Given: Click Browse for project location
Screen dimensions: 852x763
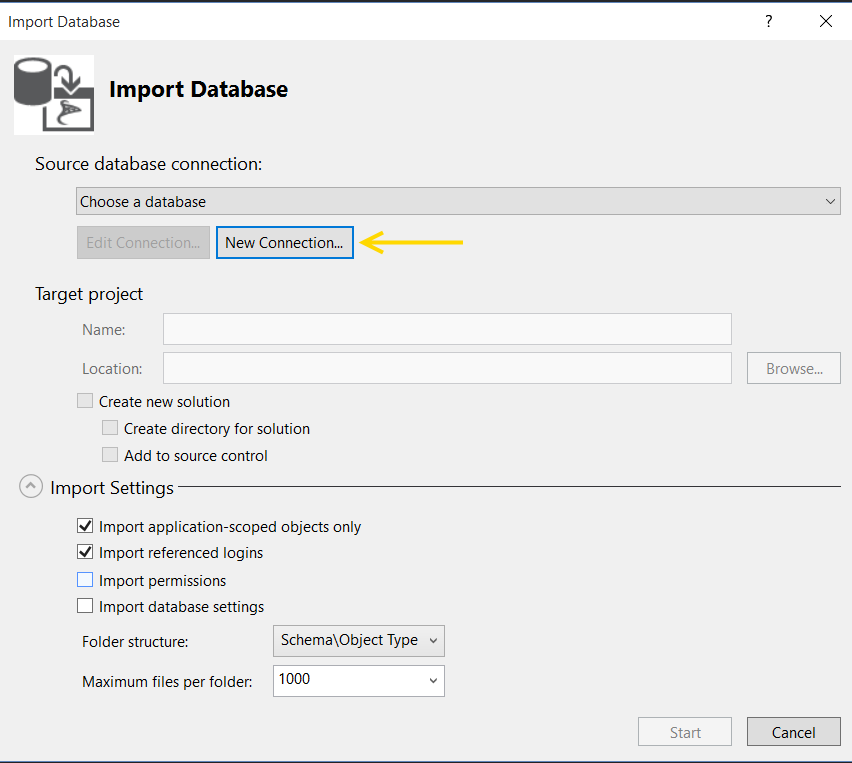Looking at the screenshot, I should tap(793, 368).
